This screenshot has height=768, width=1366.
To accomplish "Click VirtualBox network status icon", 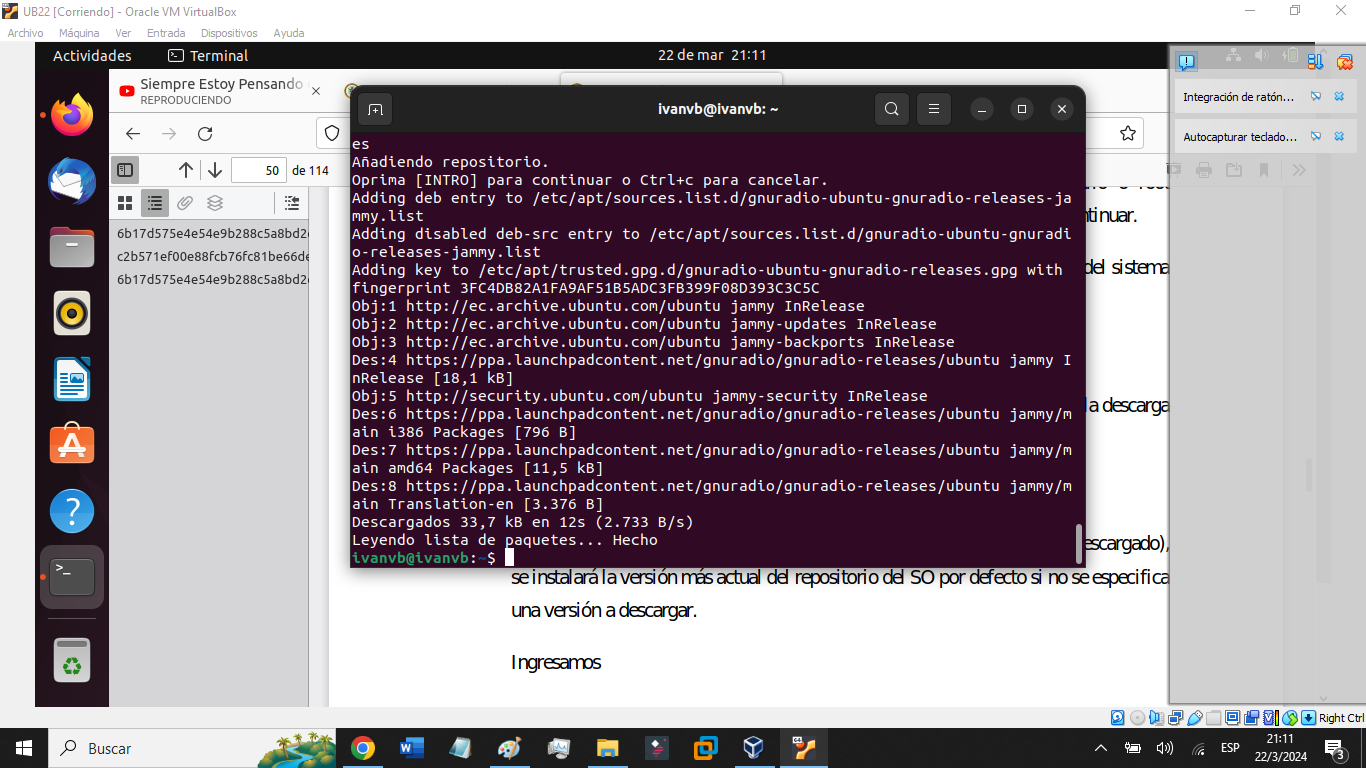I will (1175, 718).
